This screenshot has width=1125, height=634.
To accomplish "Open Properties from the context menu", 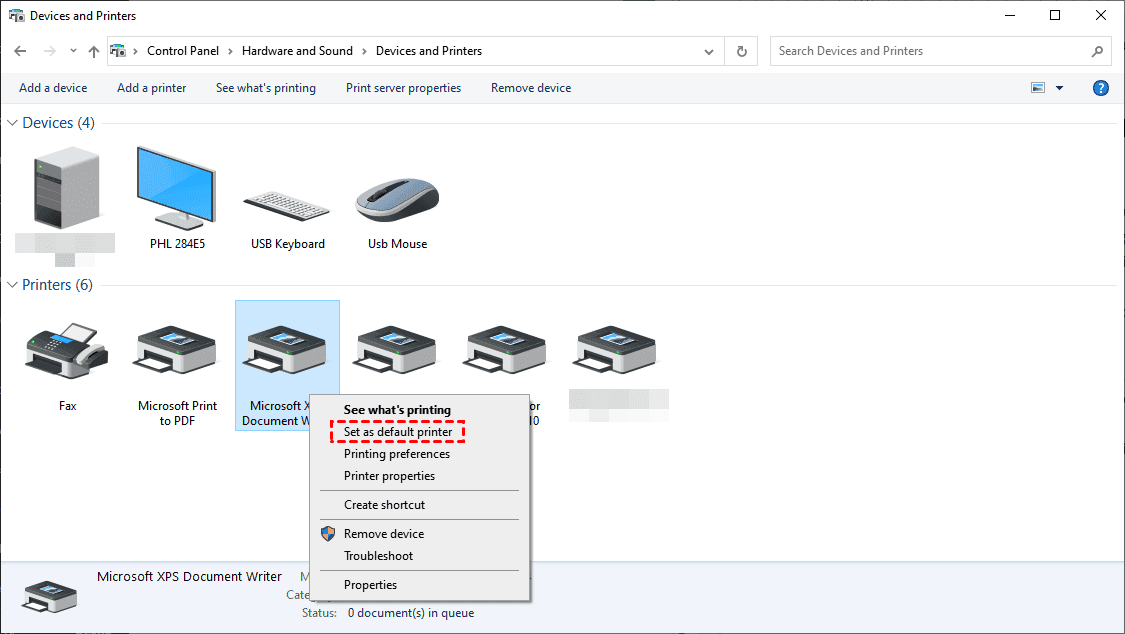I will click(370, 585).
